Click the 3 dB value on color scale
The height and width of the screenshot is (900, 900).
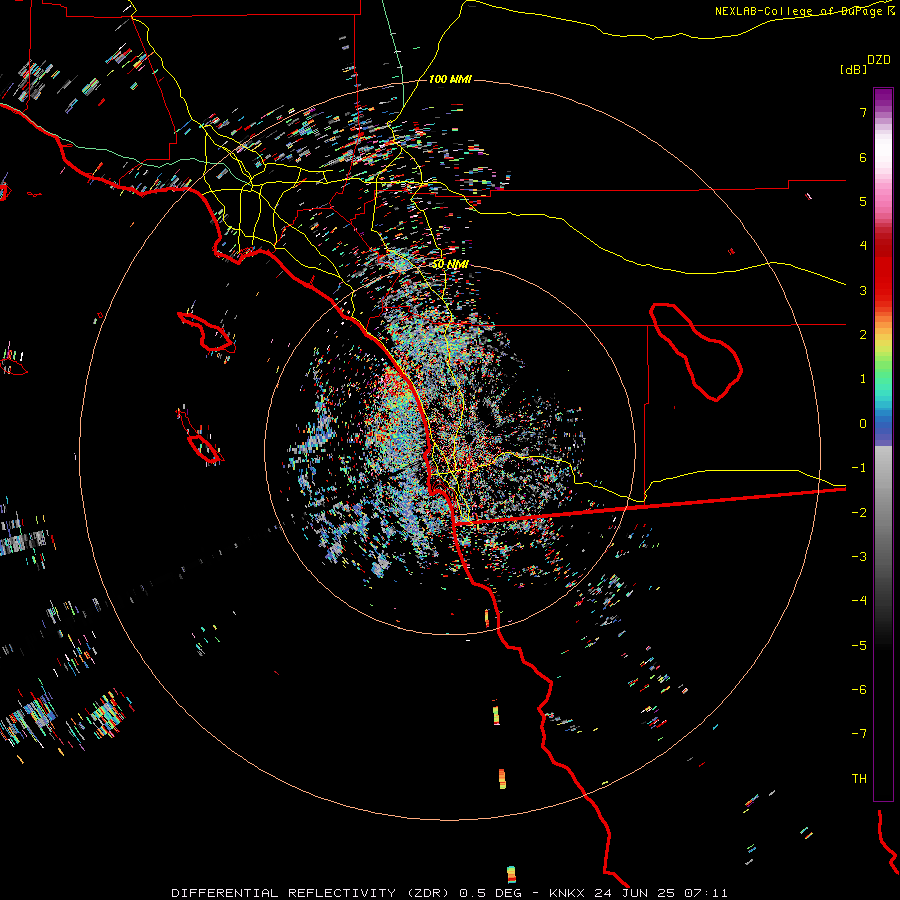[863, 290]
